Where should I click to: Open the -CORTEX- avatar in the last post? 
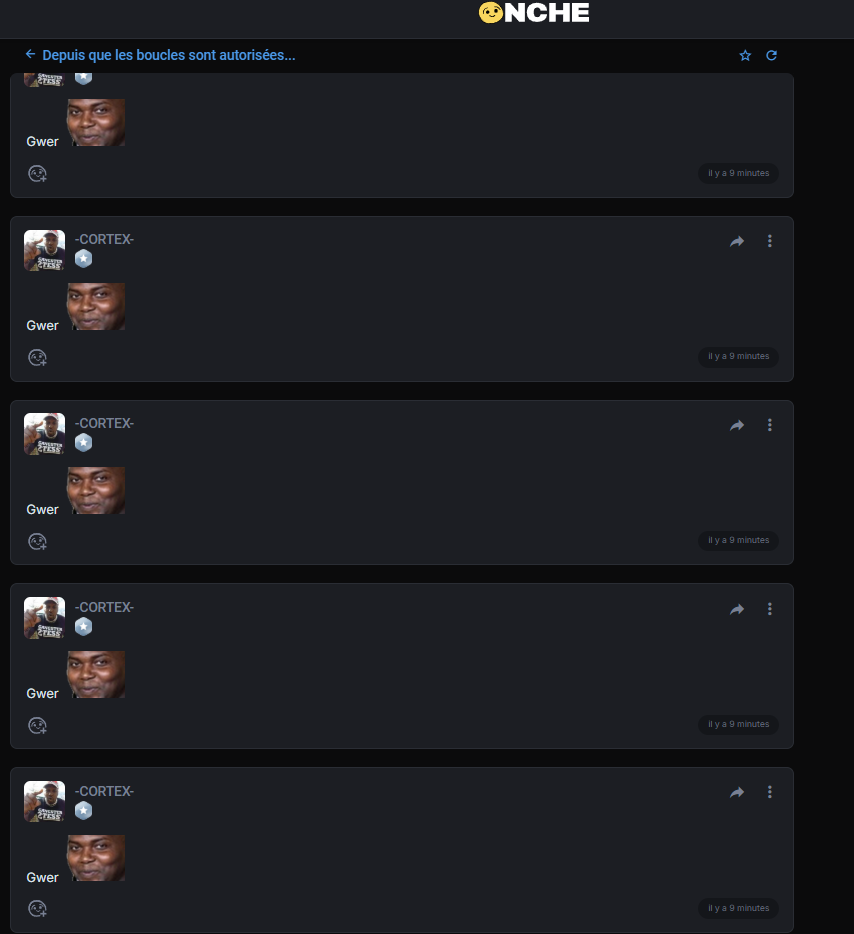[x=45, y=801]
